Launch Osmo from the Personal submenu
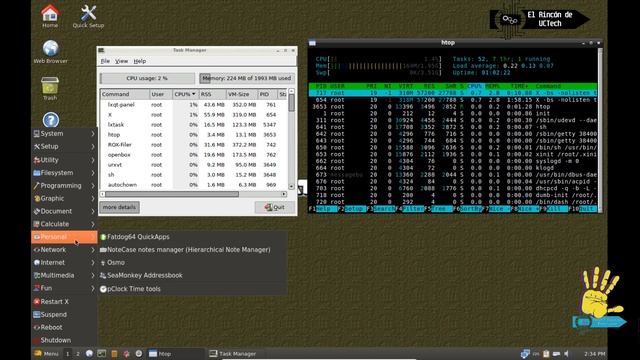The width and height of the screenshot is (640, 360). click(x=192, y=262)
